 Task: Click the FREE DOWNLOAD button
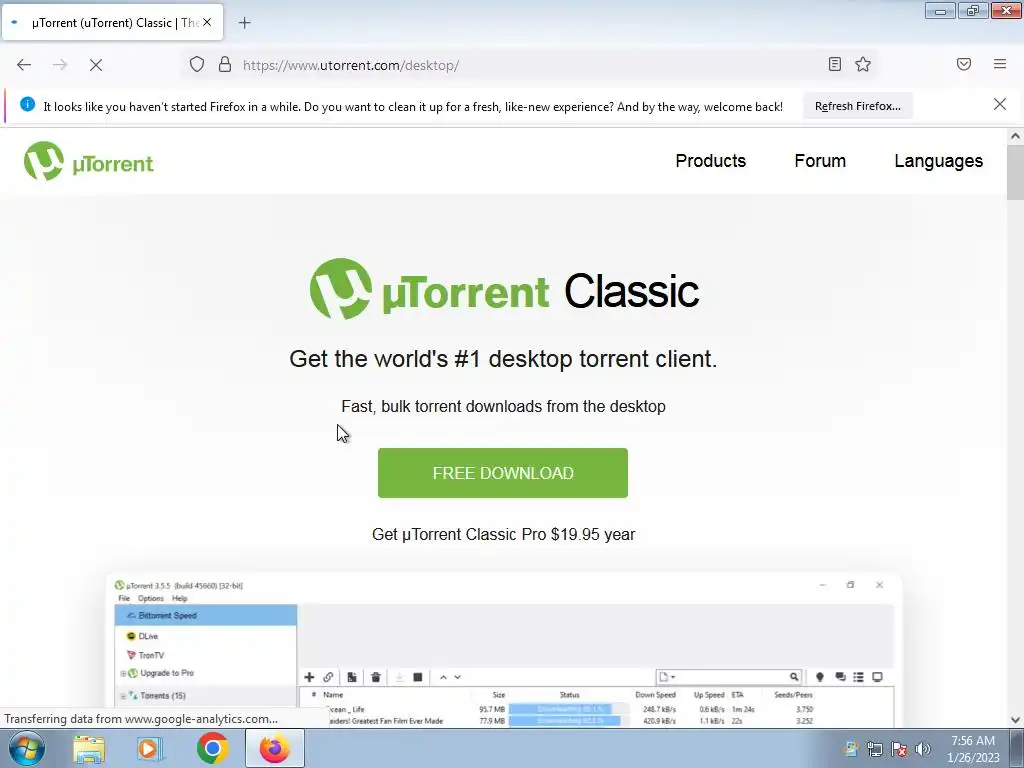pyautogui.click(x=503, y=473)
